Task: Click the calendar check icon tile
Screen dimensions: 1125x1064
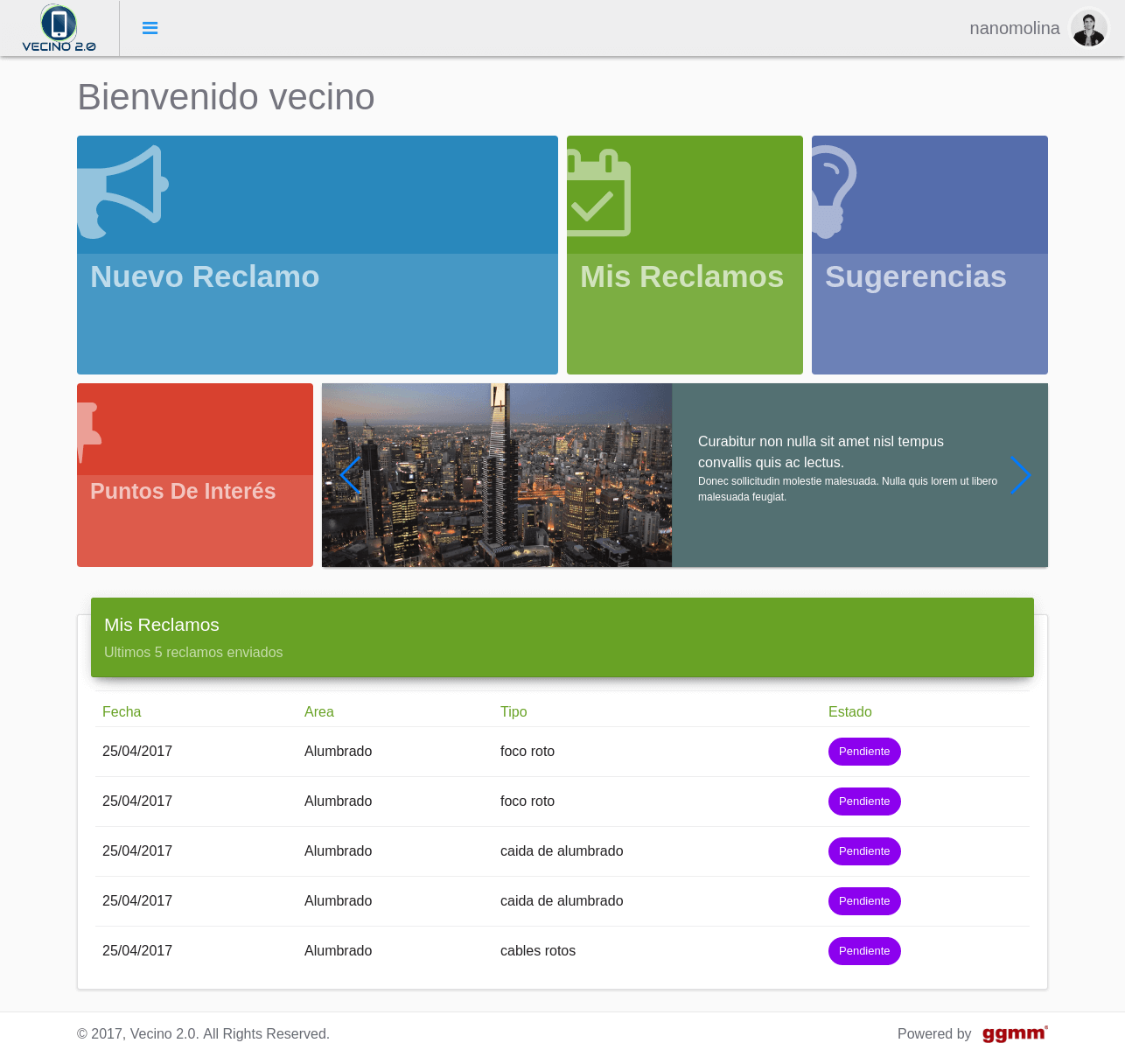Action: coord(598,193)
